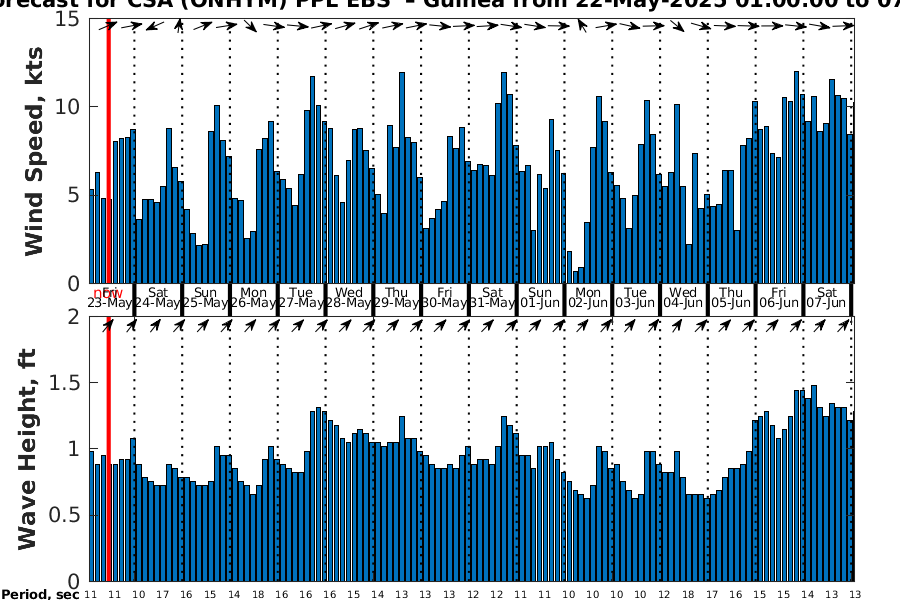Click the 'Wind Speed, kts' axis title
The width and height of the screenshot is (900, 600).
point(34,152)
